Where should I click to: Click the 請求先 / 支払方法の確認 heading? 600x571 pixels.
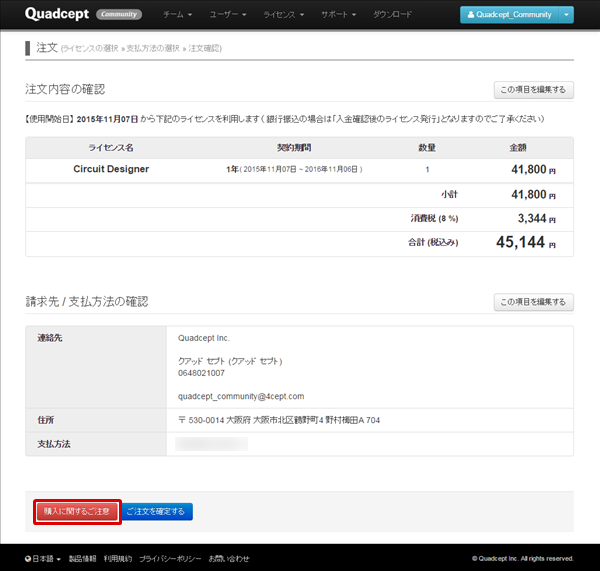(87, 302)
